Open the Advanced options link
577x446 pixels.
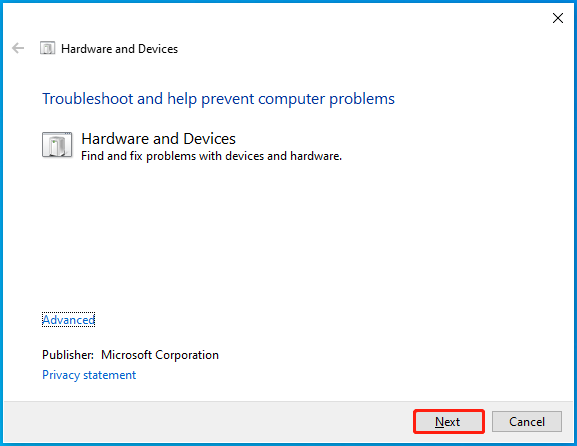68,320
